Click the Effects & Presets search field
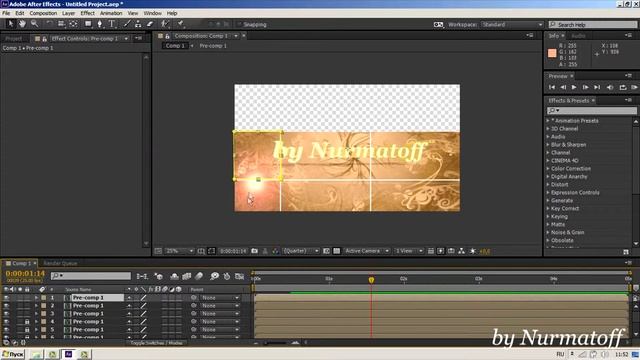This screenshot has height=360, width=640. pos(591,111)
